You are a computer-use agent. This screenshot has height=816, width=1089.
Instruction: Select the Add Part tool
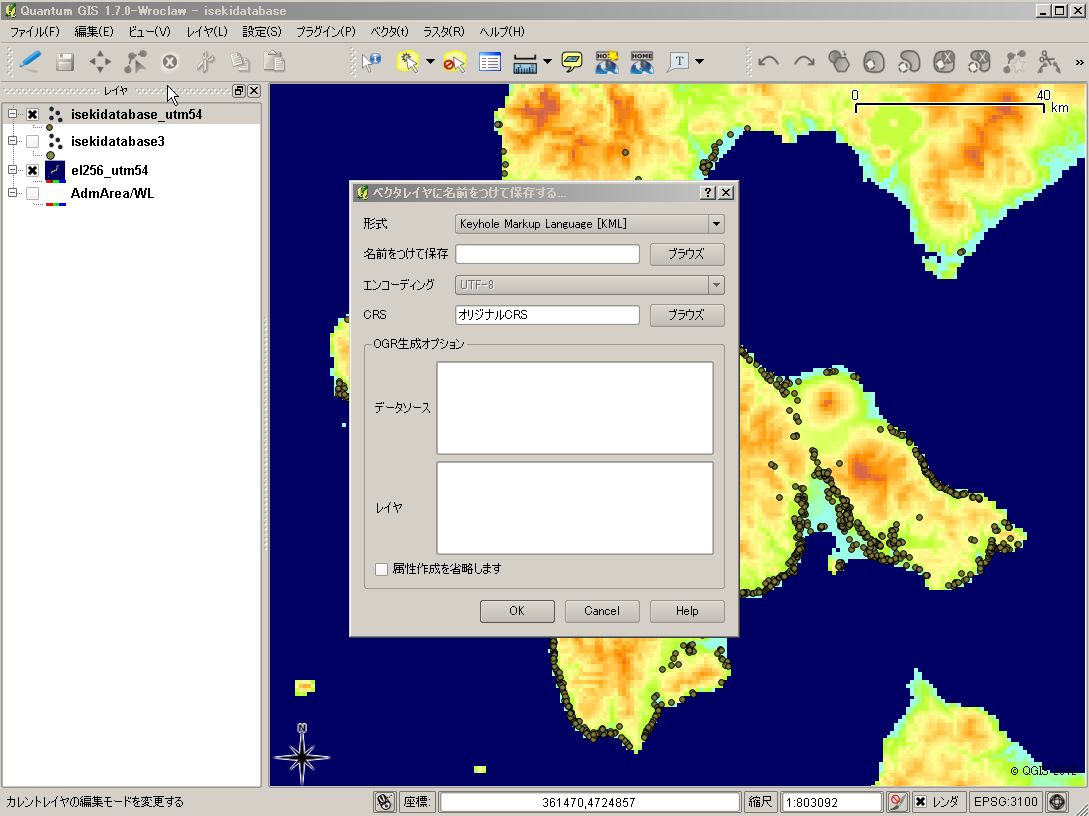[x=908, y=62]
